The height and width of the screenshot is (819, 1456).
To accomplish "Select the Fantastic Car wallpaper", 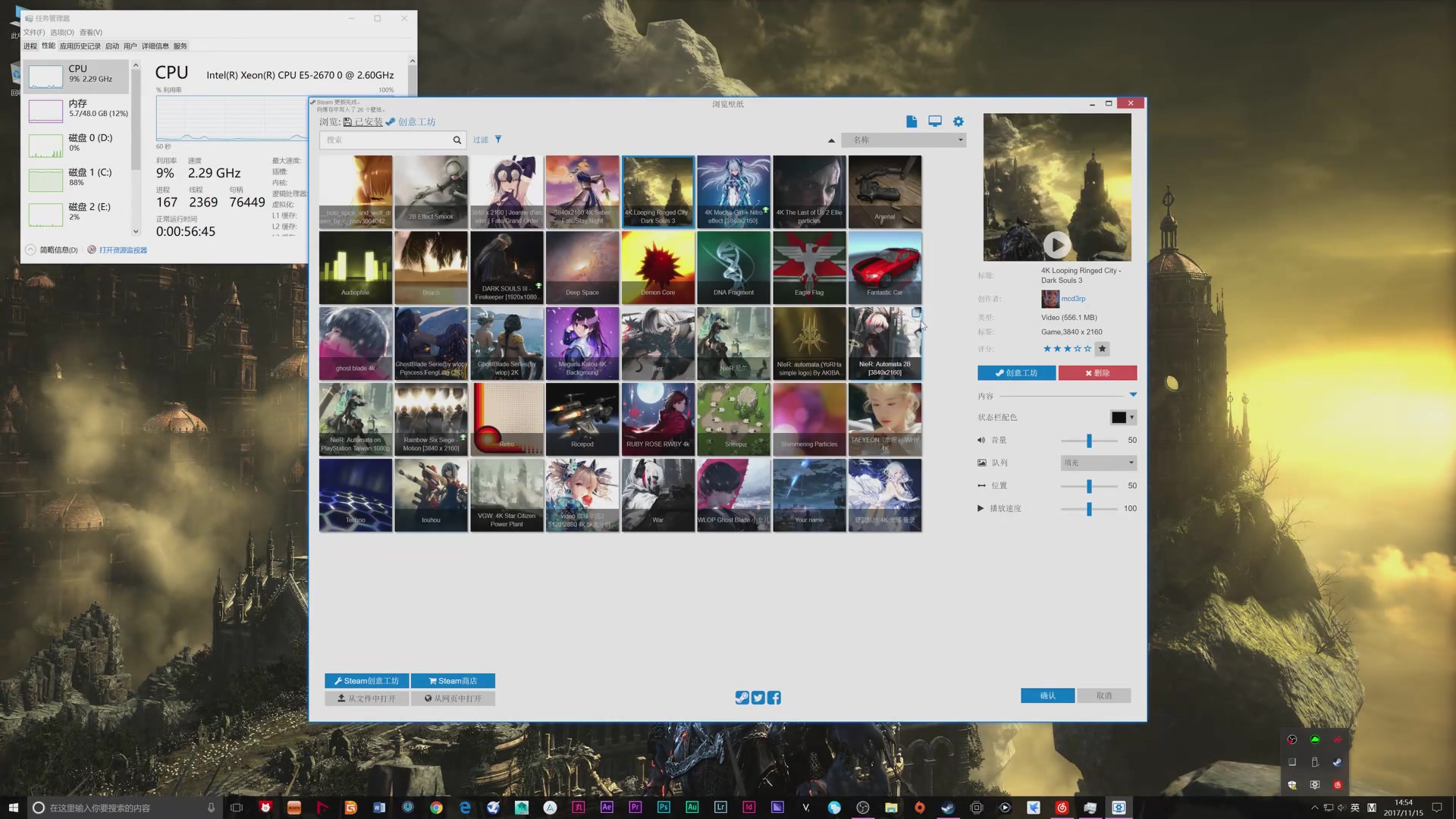I will click(885, 268).
